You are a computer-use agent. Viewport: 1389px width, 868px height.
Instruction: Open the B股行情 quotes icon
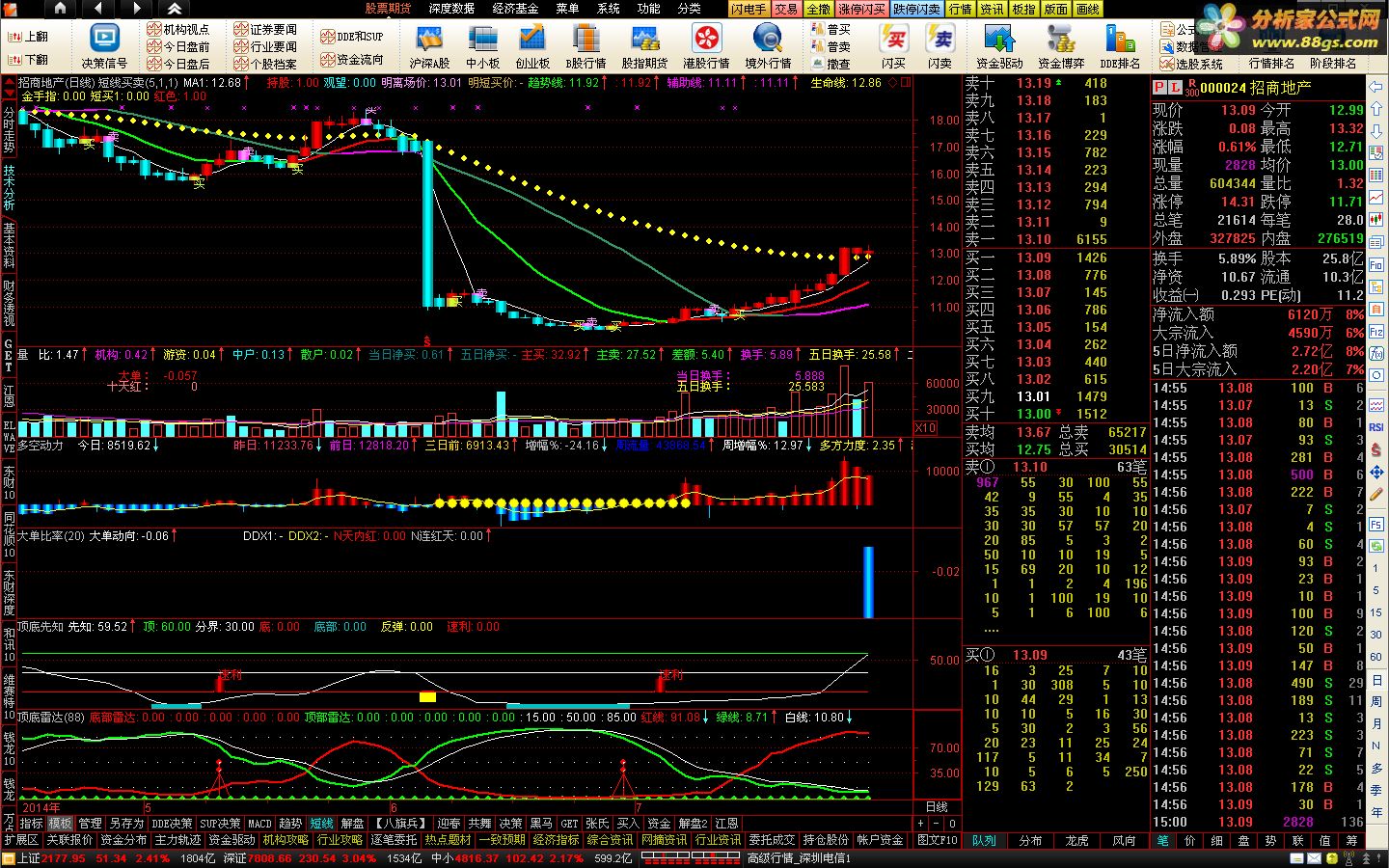pos(586,46)
